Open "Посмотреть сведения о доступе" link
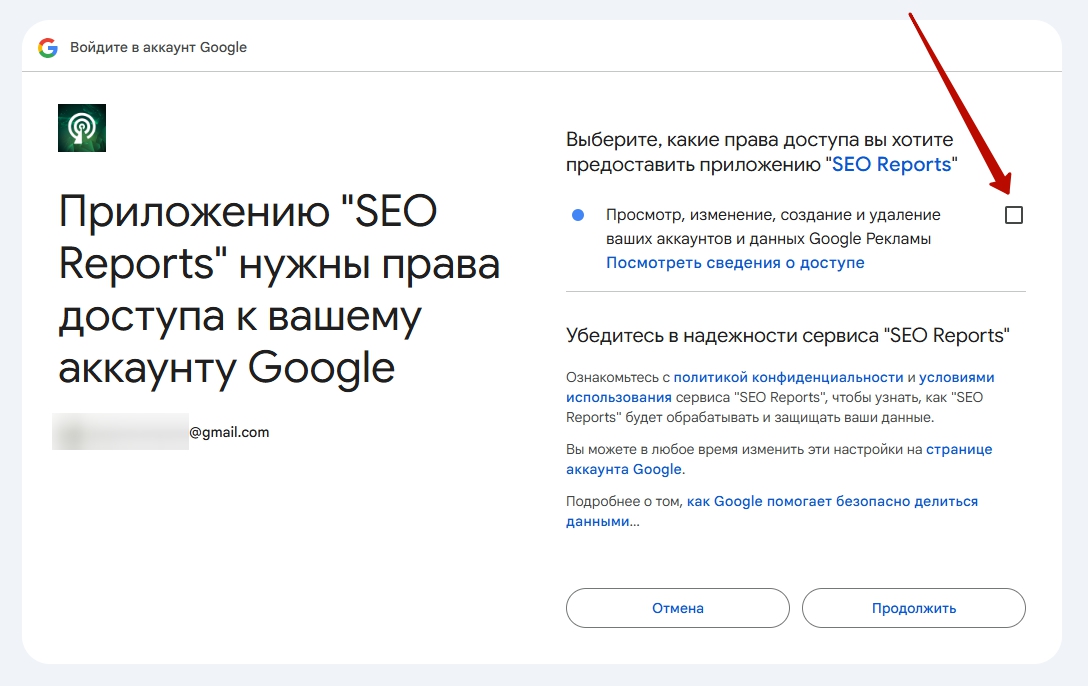Screen dimensions: 1088x686 pos(735,263)
